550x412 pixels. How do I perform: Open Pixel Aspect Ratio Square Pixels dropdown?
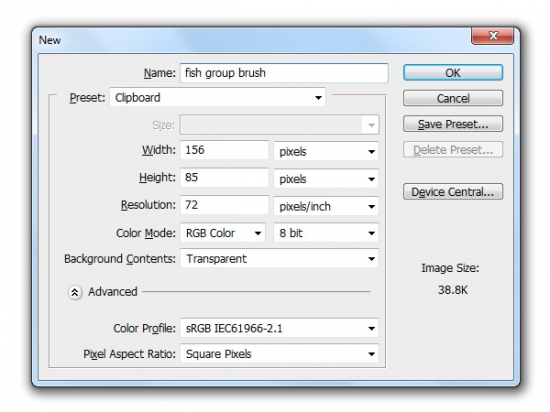(280, 354)
